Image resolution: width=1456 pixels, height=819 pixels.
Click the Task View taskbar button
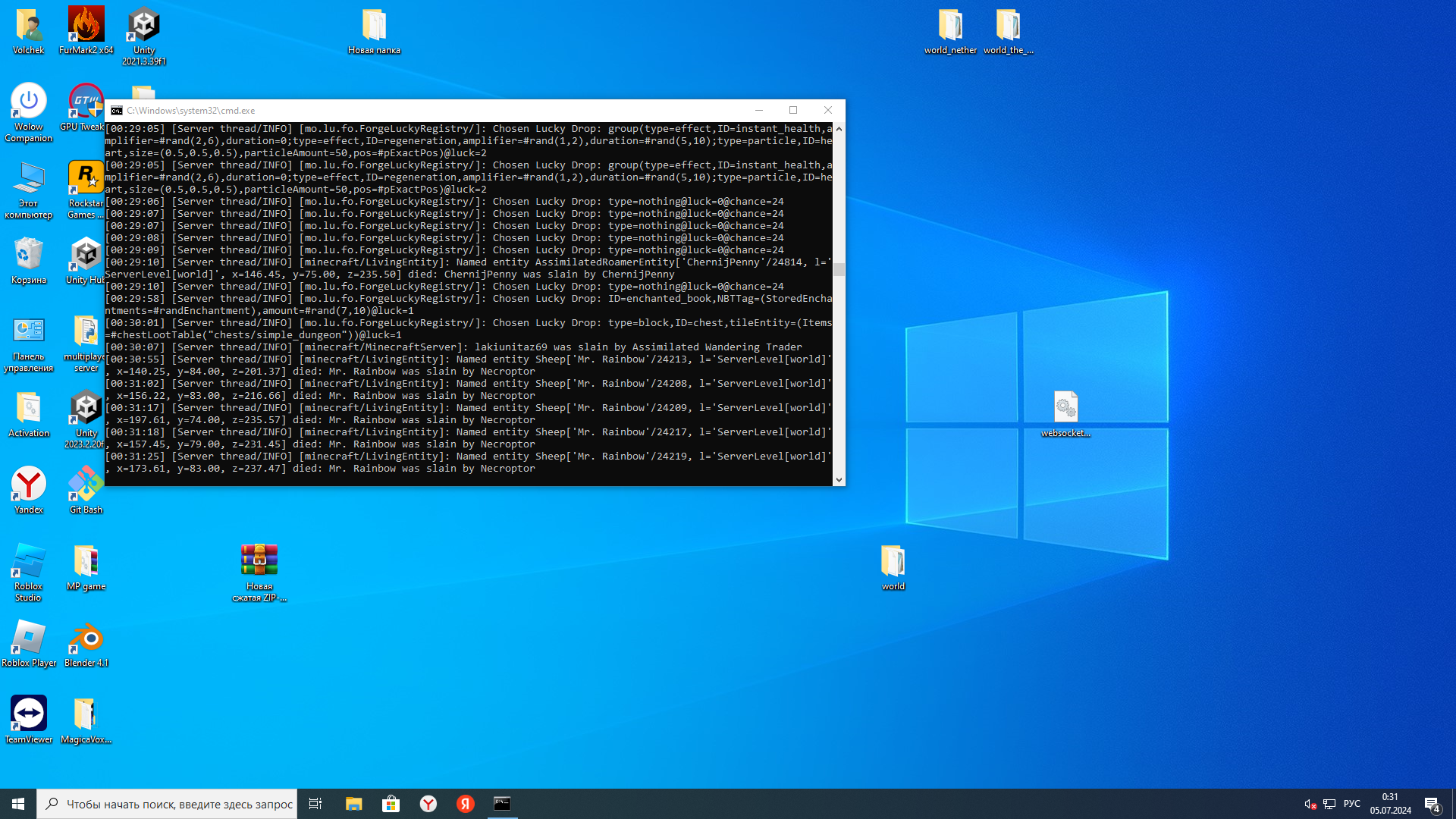tap(315, 804)
